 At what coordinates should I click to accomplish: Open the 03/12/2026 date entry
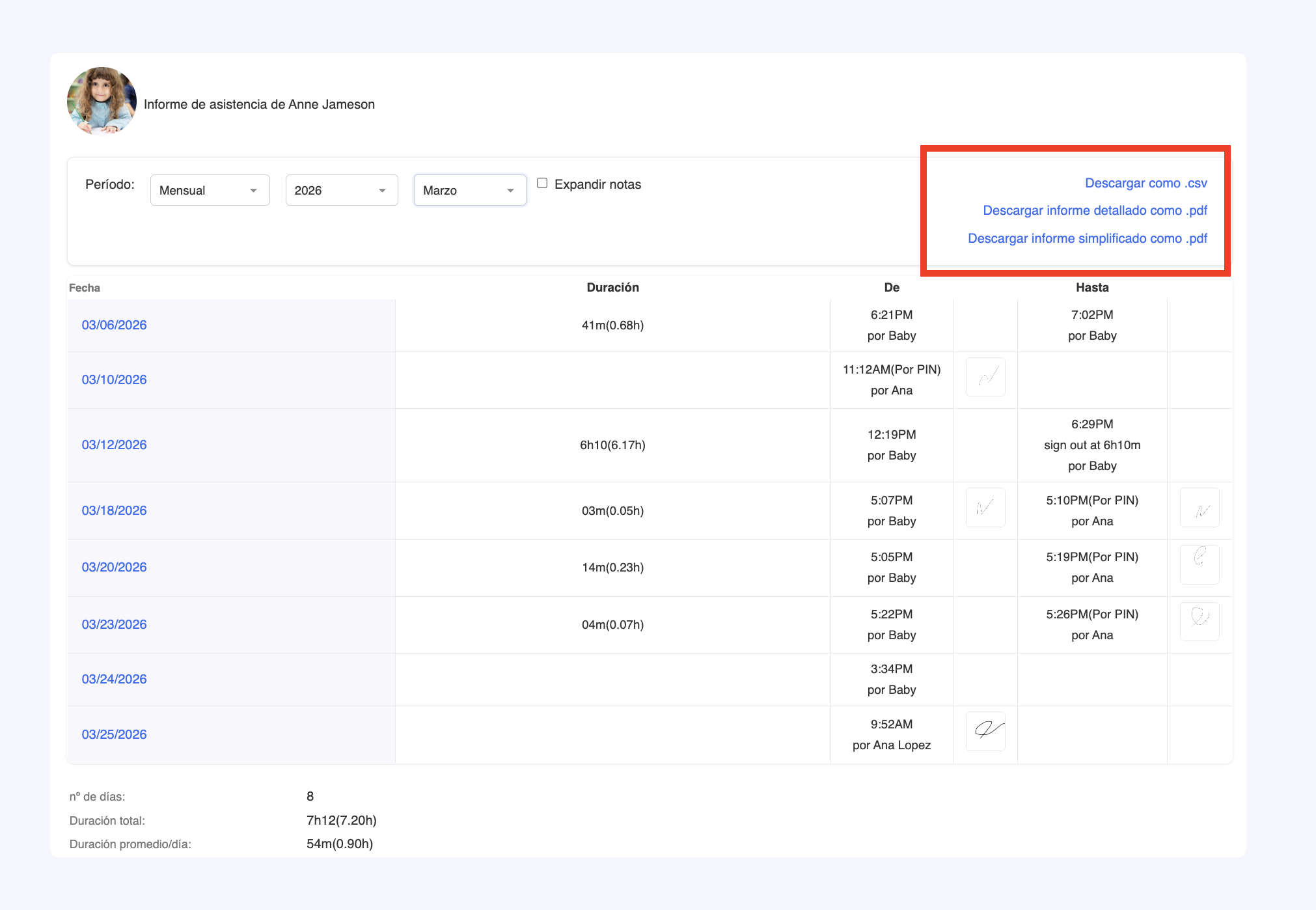tap(114, 445)
